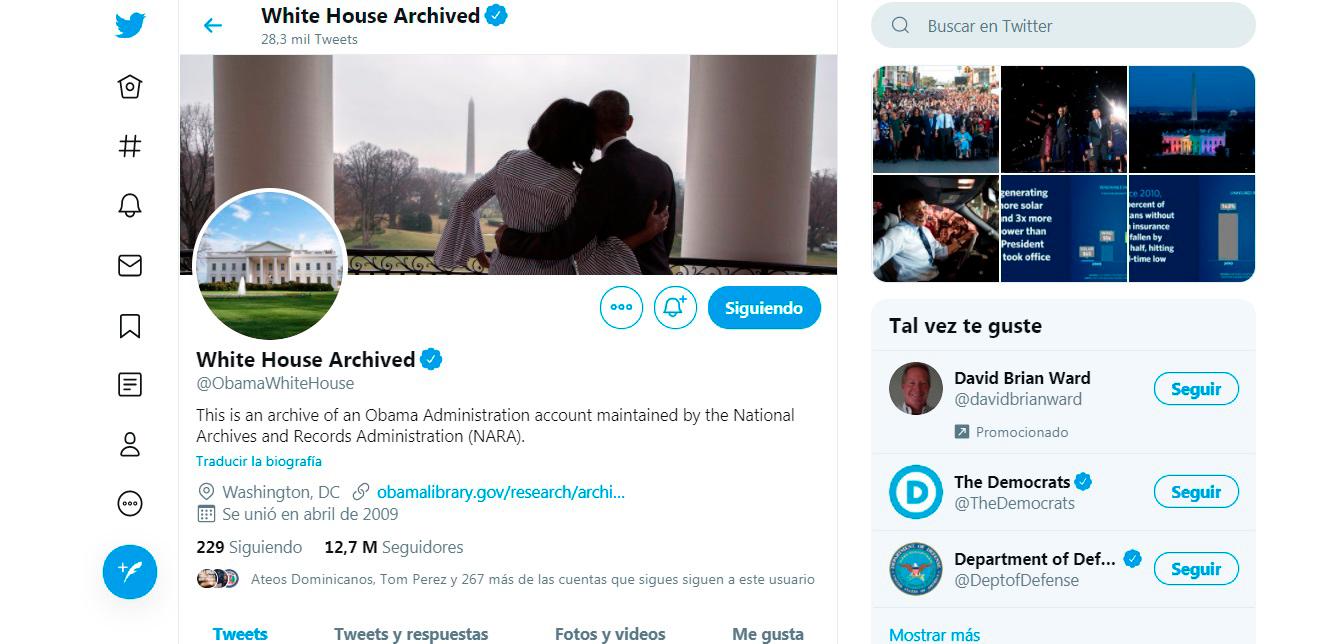This screenshot has height=644, width=1324.
Task: Expand sidebar More options circle icon
Action: (130, 503)
